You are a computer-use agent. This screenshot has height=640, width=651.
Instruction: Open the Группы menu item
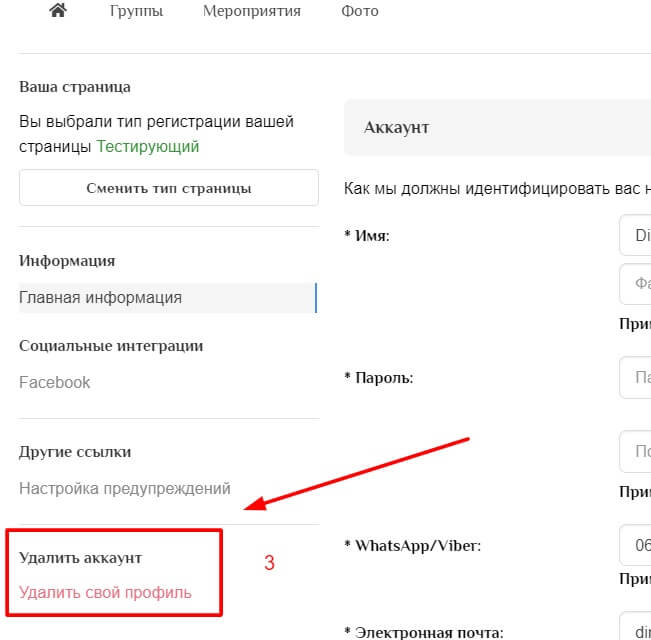pos(136,11)
